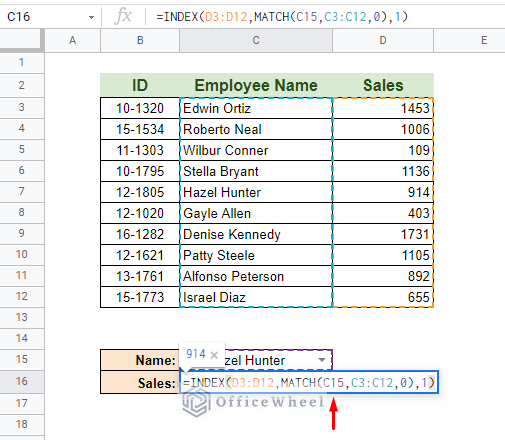Viewport: 505px width, 440px height.
Task: Open the Hazel Hunter dropdown arrow in C15
Action: coord(322,360)
